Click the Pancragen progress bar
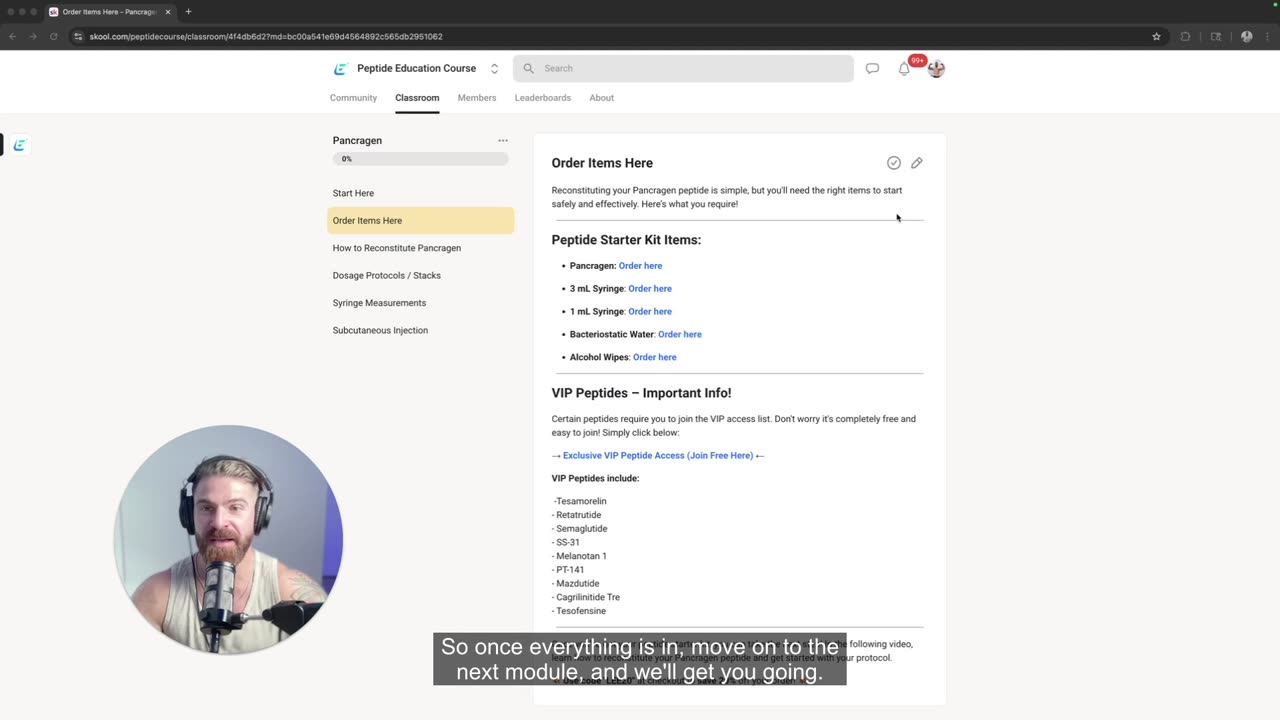 421,159
